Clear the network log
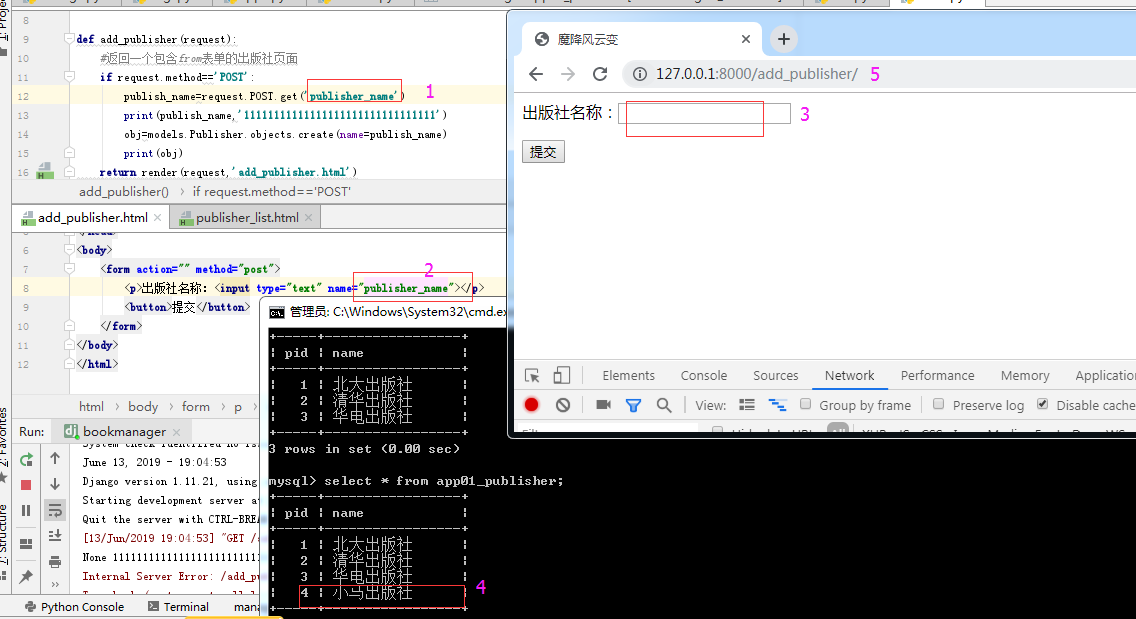 [563, 405]
